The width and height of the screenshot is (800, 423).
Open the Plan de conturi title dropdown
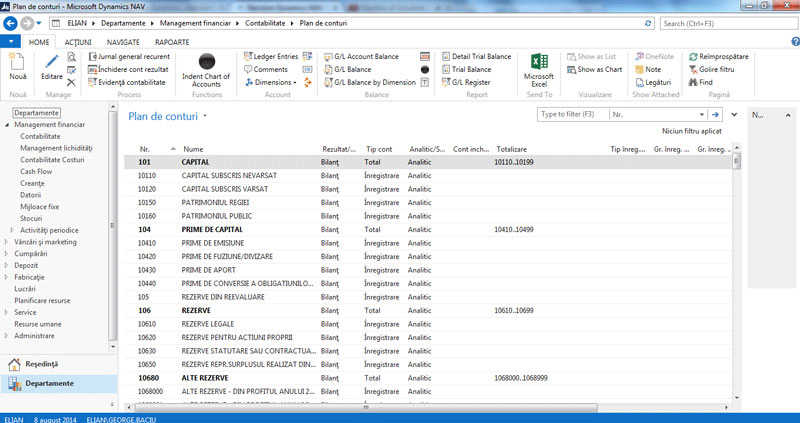point(205,116)
